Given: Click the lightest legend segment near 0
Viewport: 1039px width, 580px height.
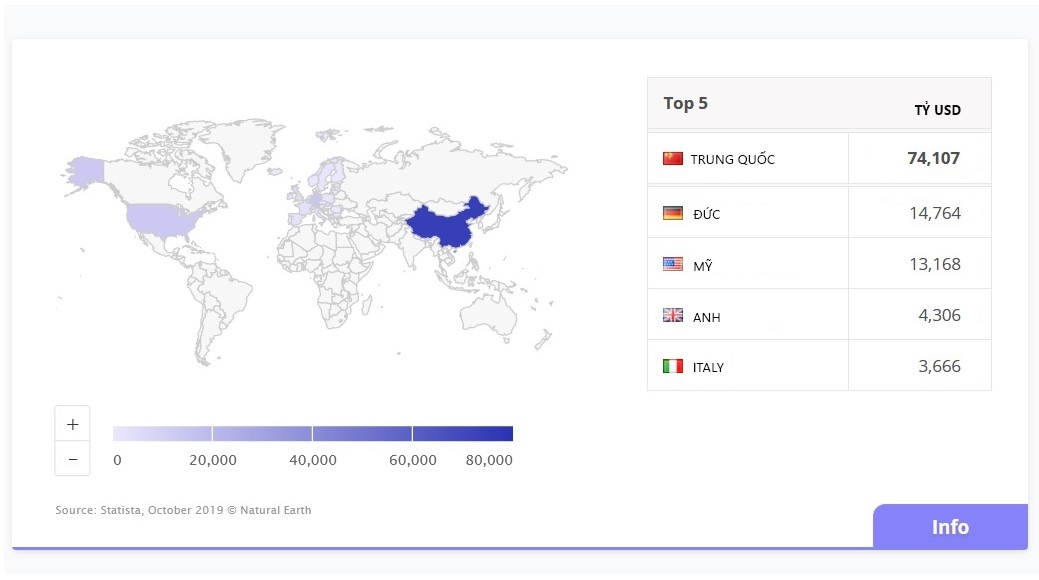Looking at the screenshot, I should tap(162, 434).
